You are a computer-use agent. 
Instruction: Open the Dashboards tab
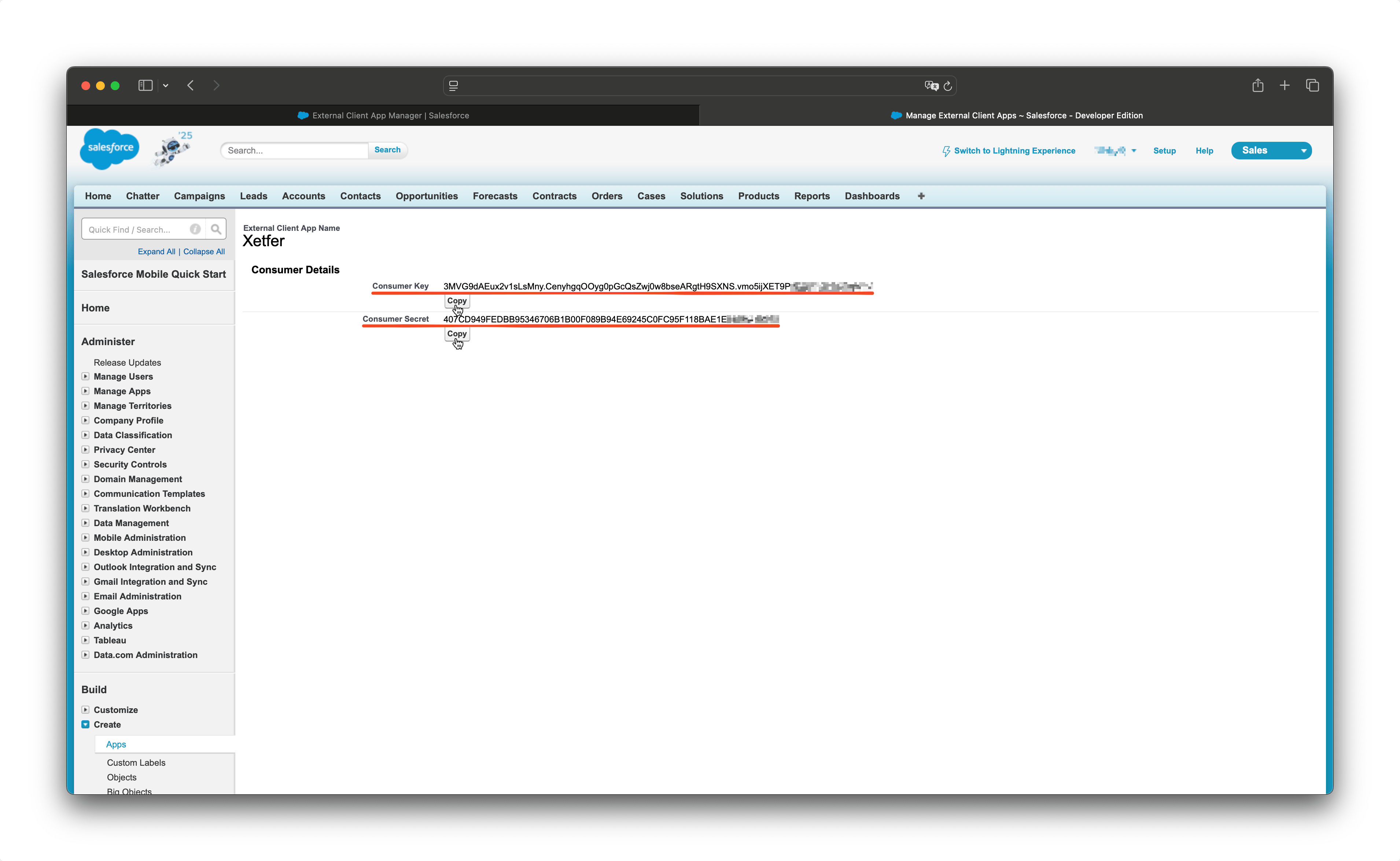872,196
